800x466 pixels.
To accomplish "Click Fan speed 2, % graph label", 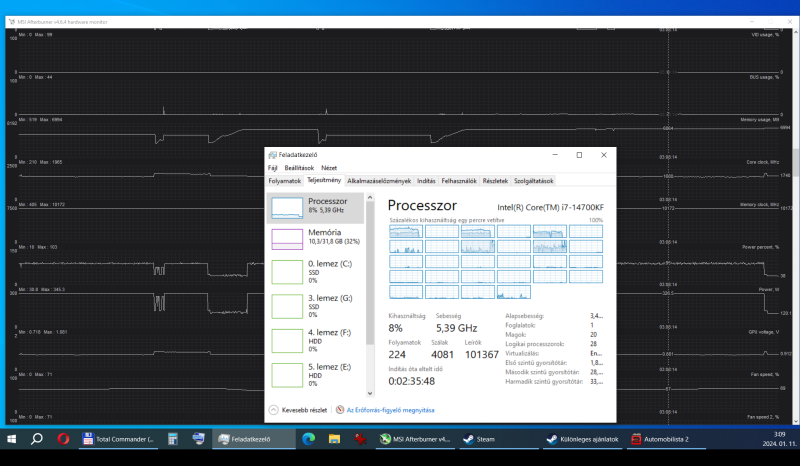I will coord(763,416).
